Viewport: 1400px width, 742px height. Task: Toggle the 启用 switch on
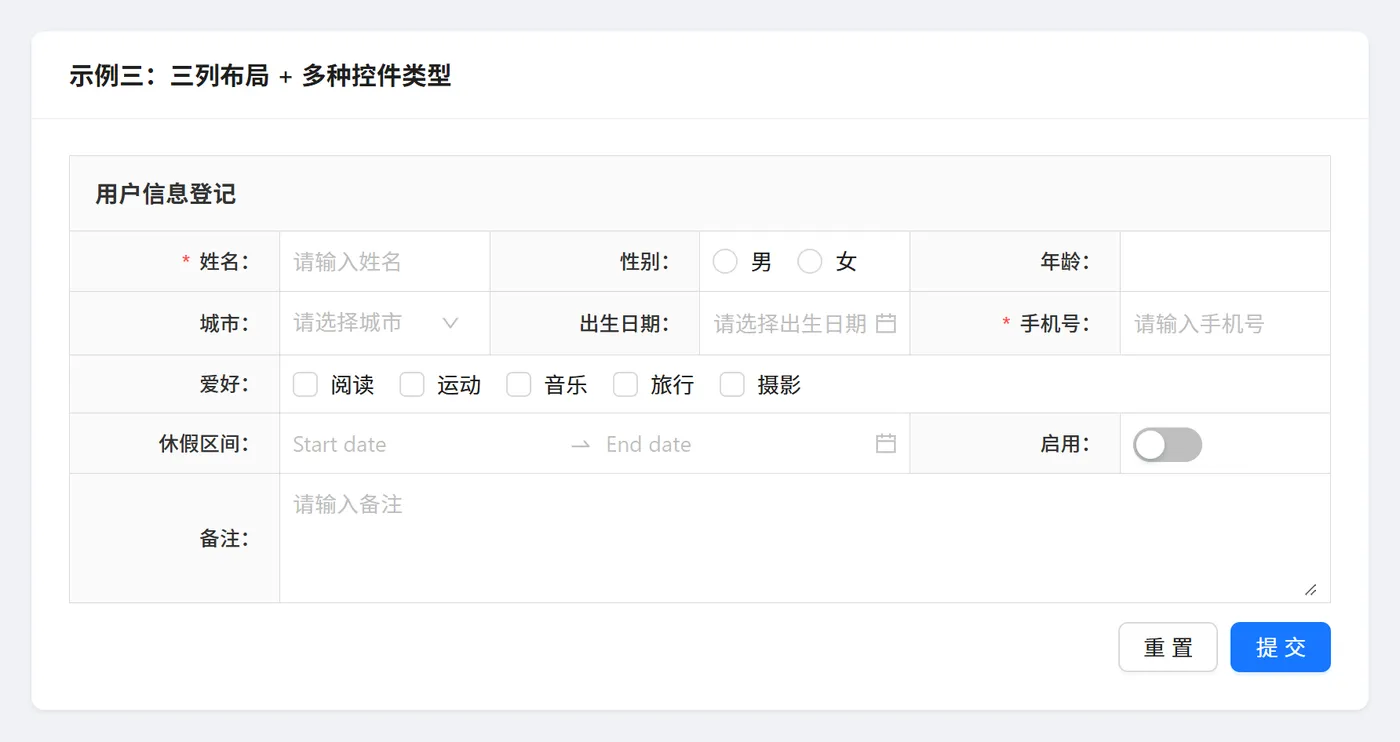tap(1167, 445)
